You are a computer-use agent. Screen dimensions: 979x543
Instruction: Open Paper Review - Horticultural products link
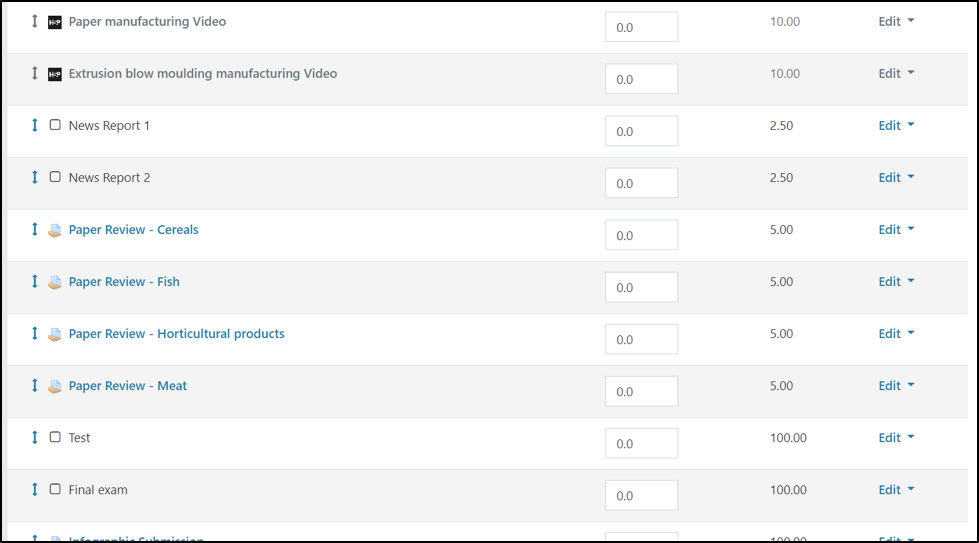(x=176, y=334)
